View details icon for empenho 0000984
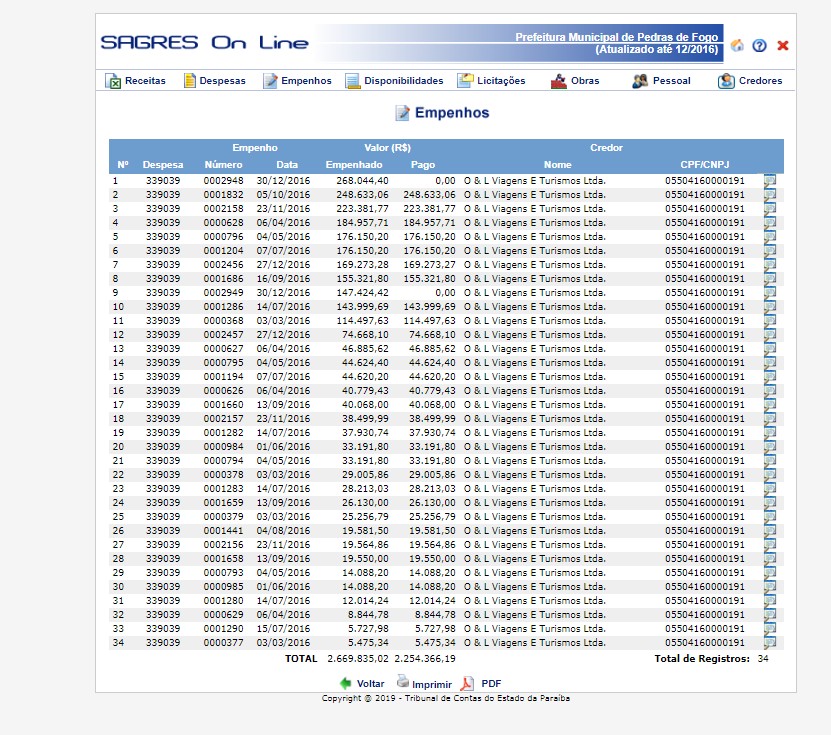This screenshot has width=831, height=735. (770, 447)
